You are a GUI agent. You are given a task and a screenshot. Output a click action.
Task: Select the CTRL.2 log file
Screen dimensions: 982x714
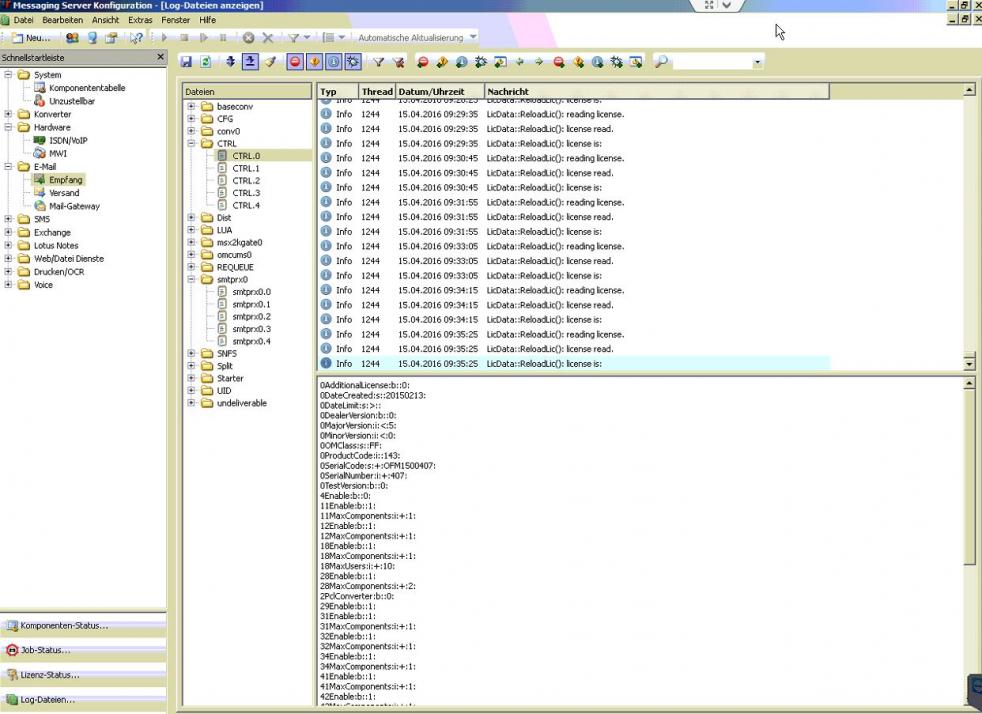(245, 181)
